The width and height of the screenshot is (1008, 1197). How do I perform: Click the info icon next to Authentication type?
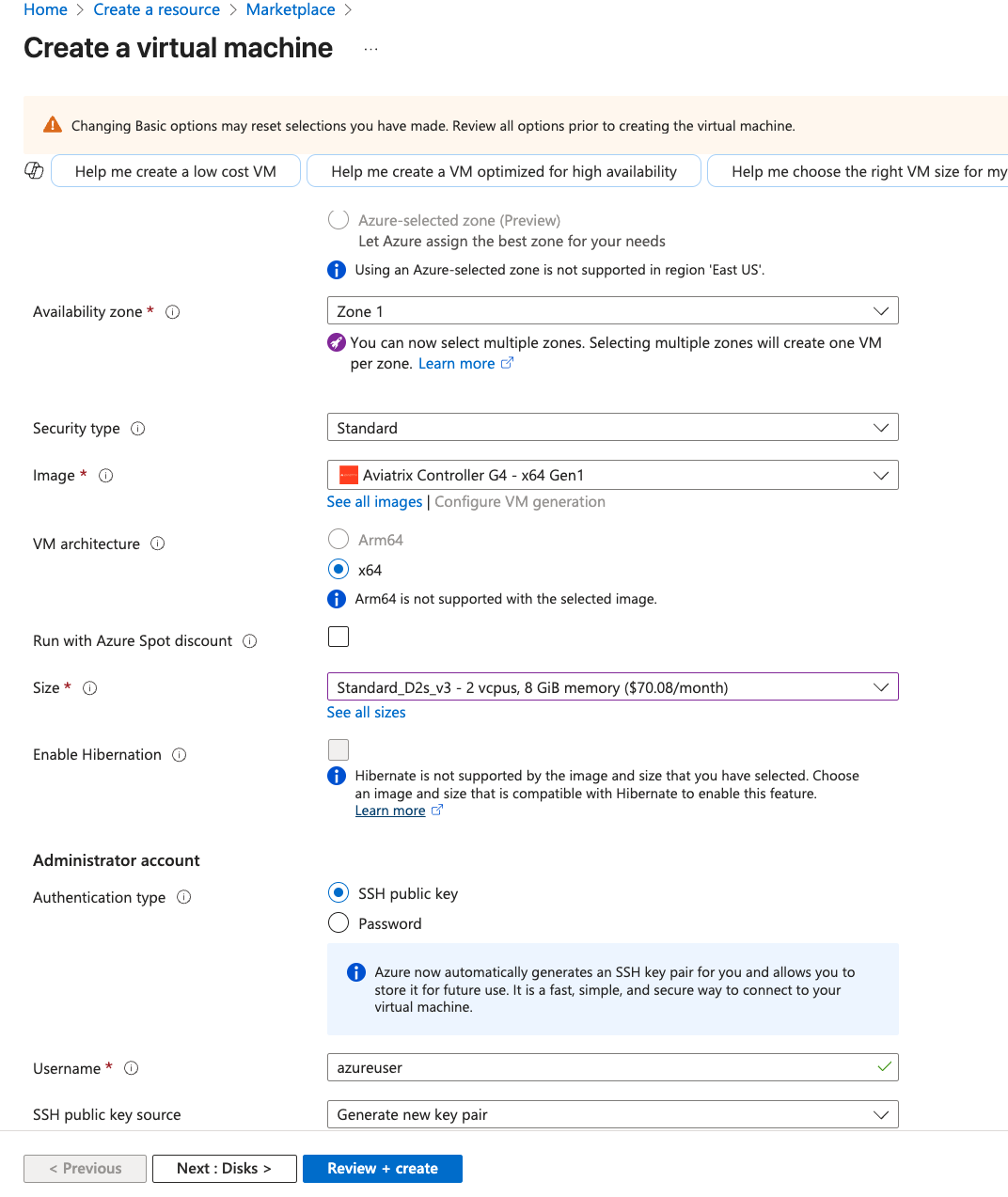tap(185, 897)
